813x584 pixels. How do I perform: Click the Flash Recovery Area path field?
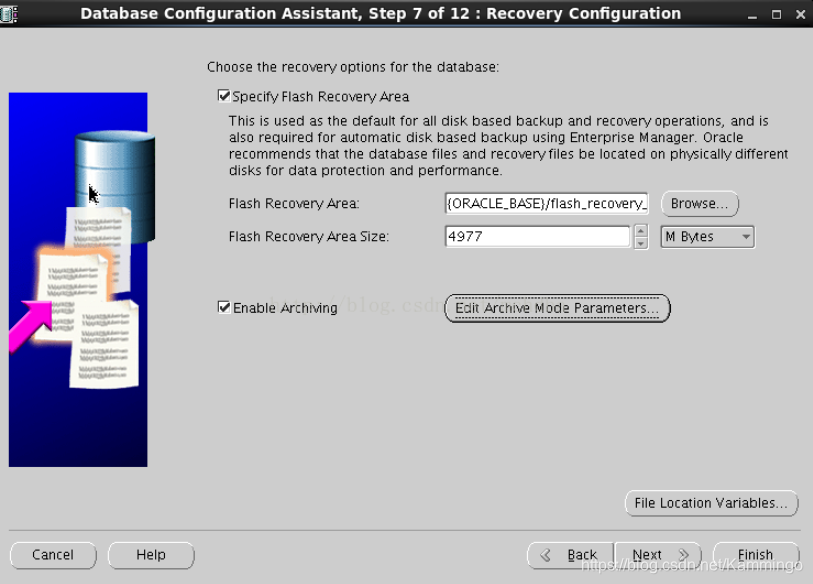pyautogui.click(x=546, y=203)
